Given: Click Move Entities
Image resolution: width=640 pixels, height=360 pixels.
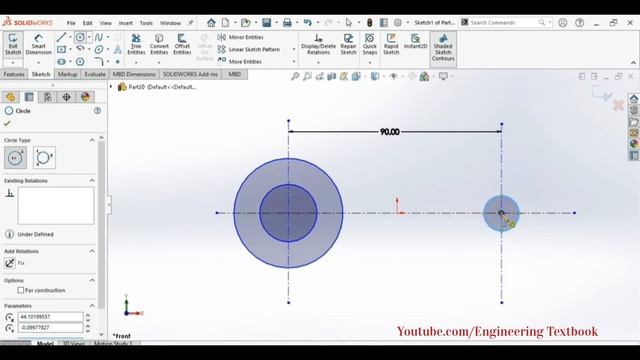Looking at the screenshot, I should tap(240, 61).
